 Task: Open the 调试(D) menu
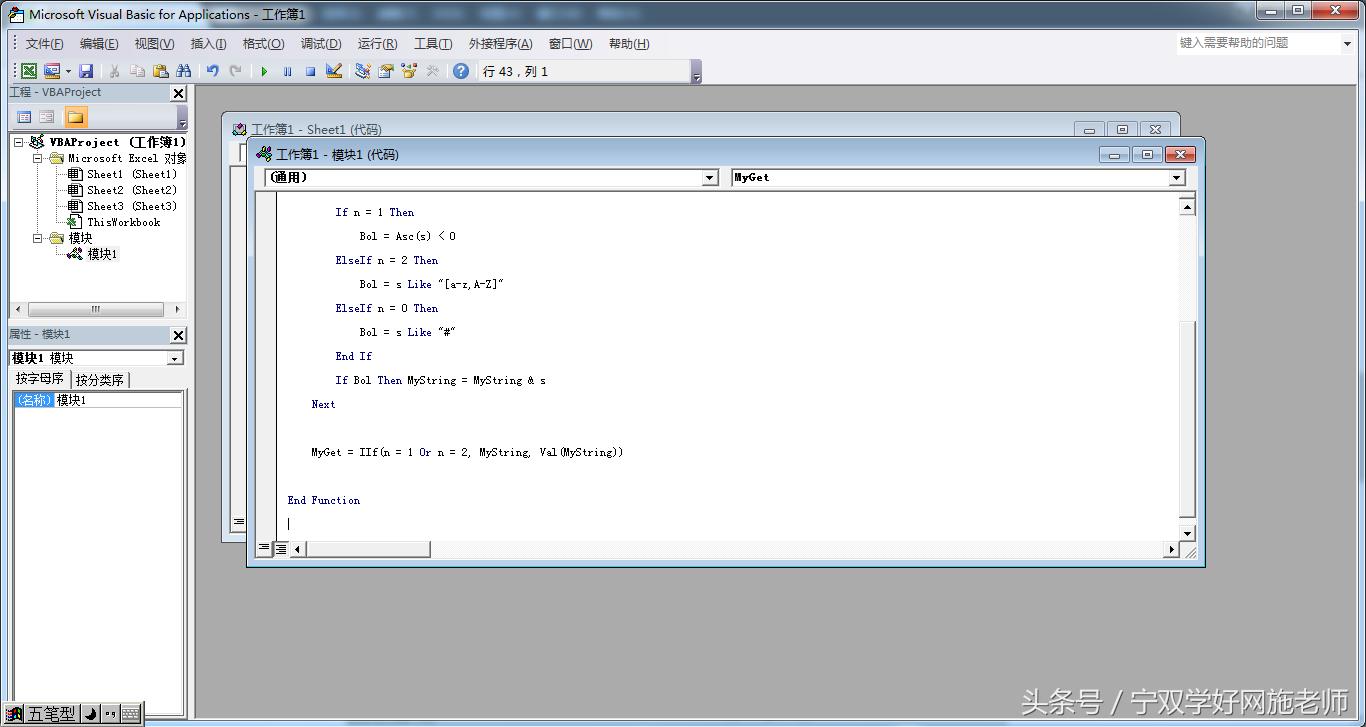click(x=321, y=44)
